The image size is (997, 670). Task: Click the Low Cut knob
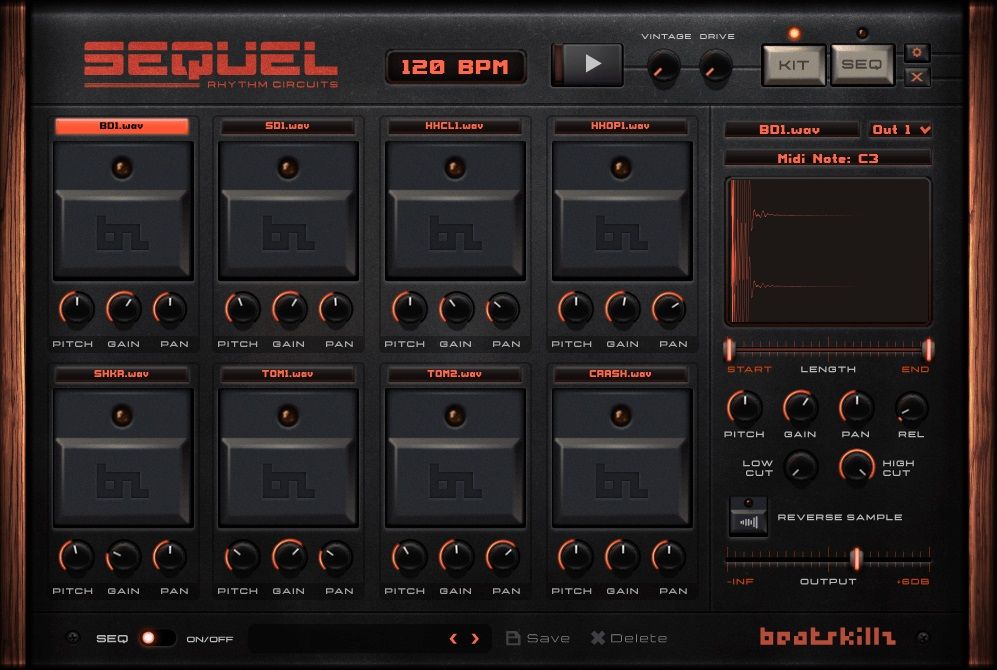(800, 467)
